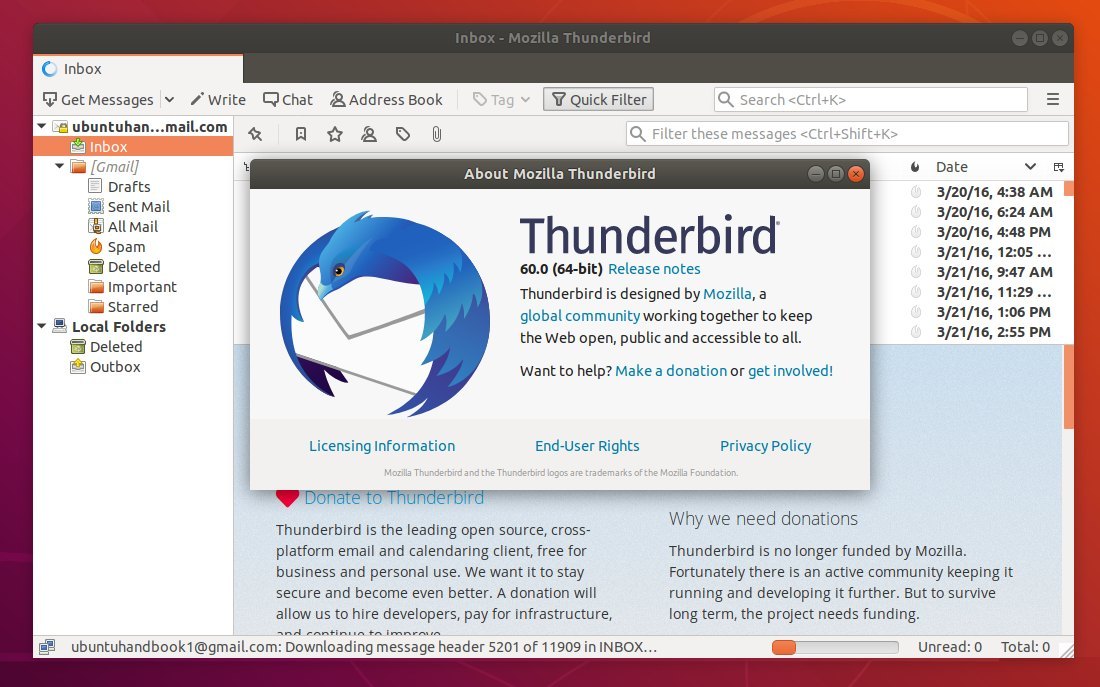Select the Inbox folder

click(133, 146)
